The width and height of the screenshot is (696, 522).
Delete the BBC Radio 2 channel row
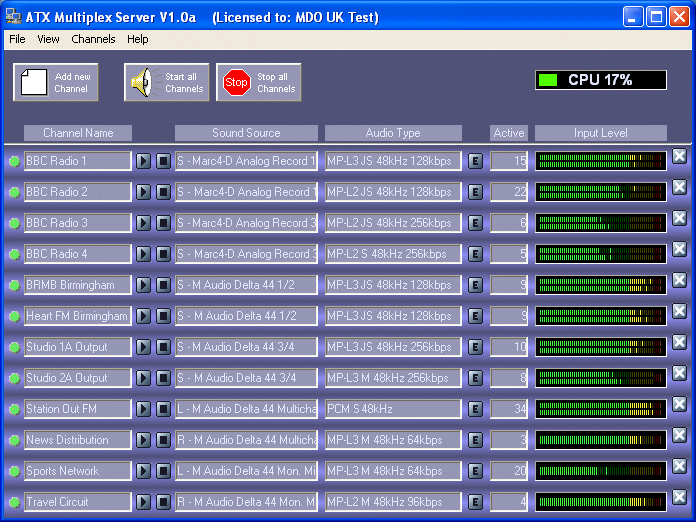click(680, 187)
